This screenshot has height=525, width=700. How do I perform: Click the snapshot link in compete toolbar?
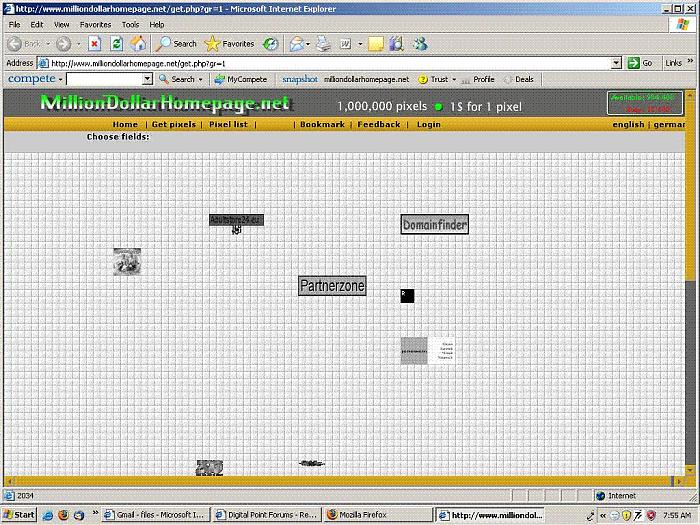point(300,79)
